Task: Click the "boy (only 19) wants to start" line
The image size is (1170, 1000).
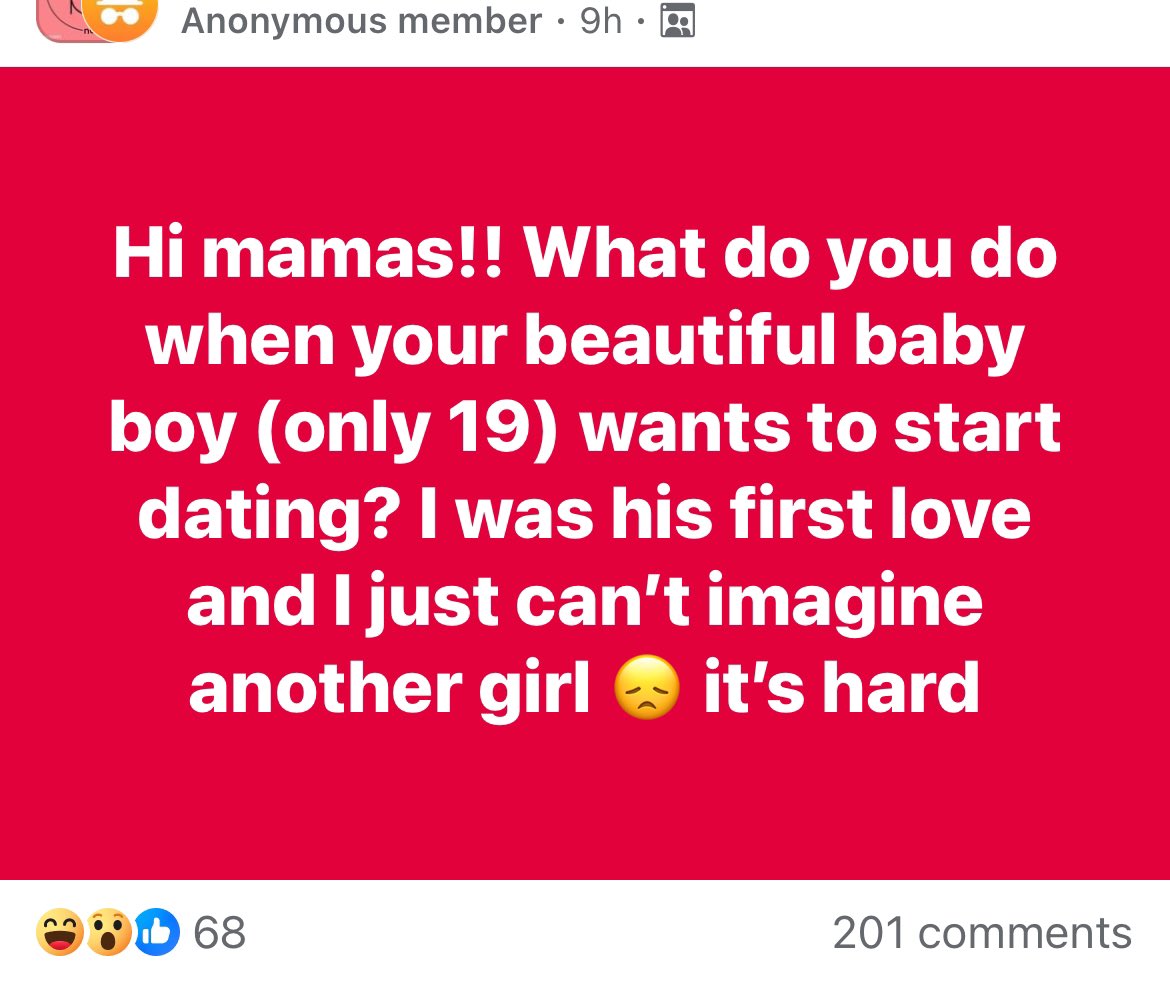Action: [584, 428]
